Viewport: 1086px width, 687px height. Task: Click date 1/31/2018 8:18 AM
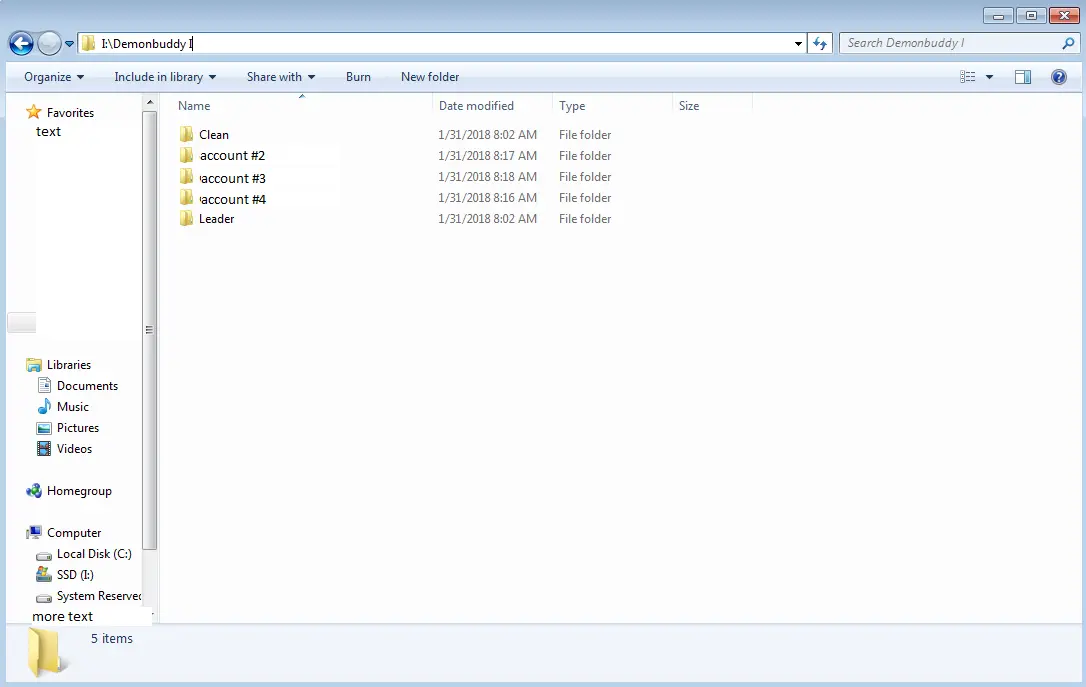click(x=487, y=177)
